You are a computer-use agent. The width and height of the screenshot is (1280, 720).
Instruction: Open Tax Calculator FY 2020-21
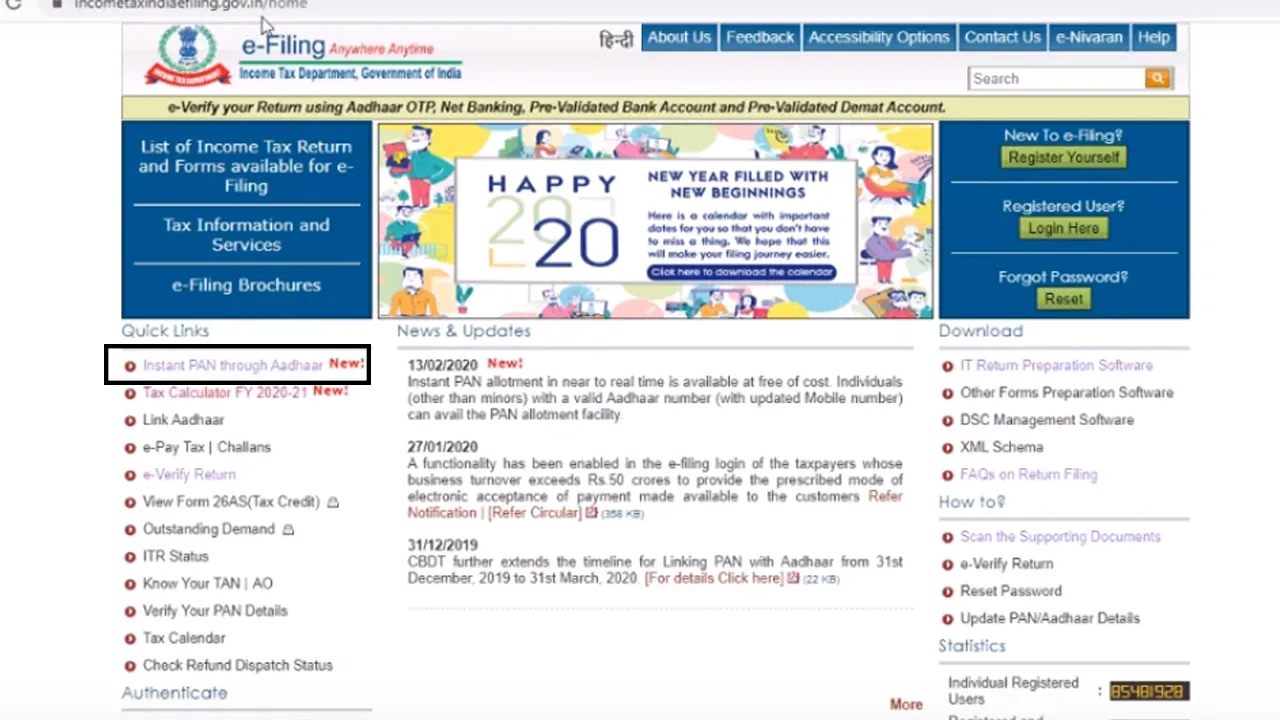click(225, 393)
